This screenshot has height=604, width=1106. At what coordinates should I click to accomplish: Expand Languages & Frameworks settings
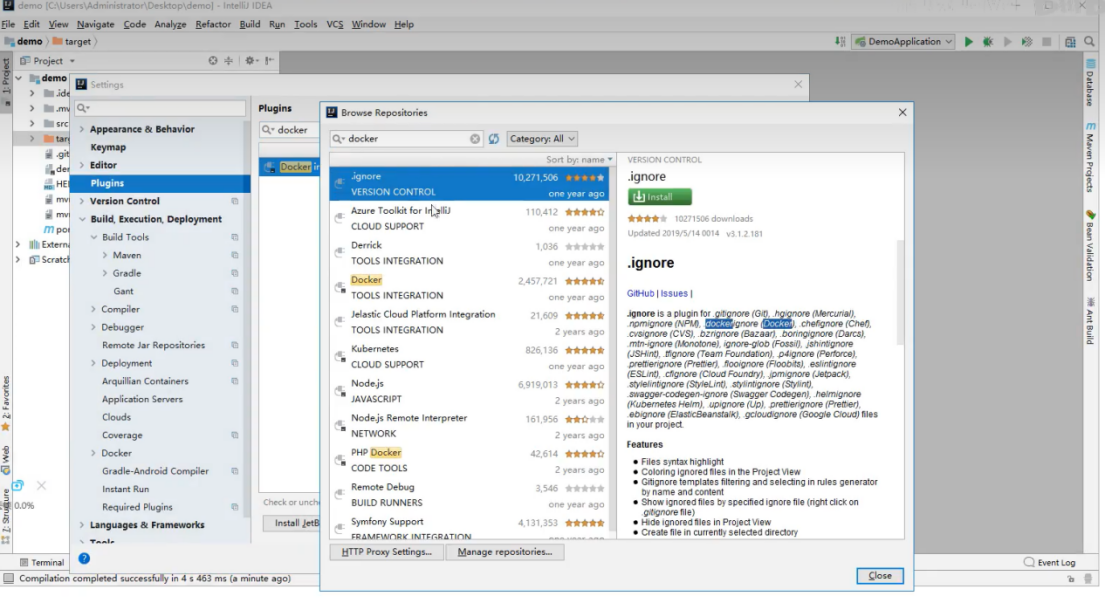82,525
